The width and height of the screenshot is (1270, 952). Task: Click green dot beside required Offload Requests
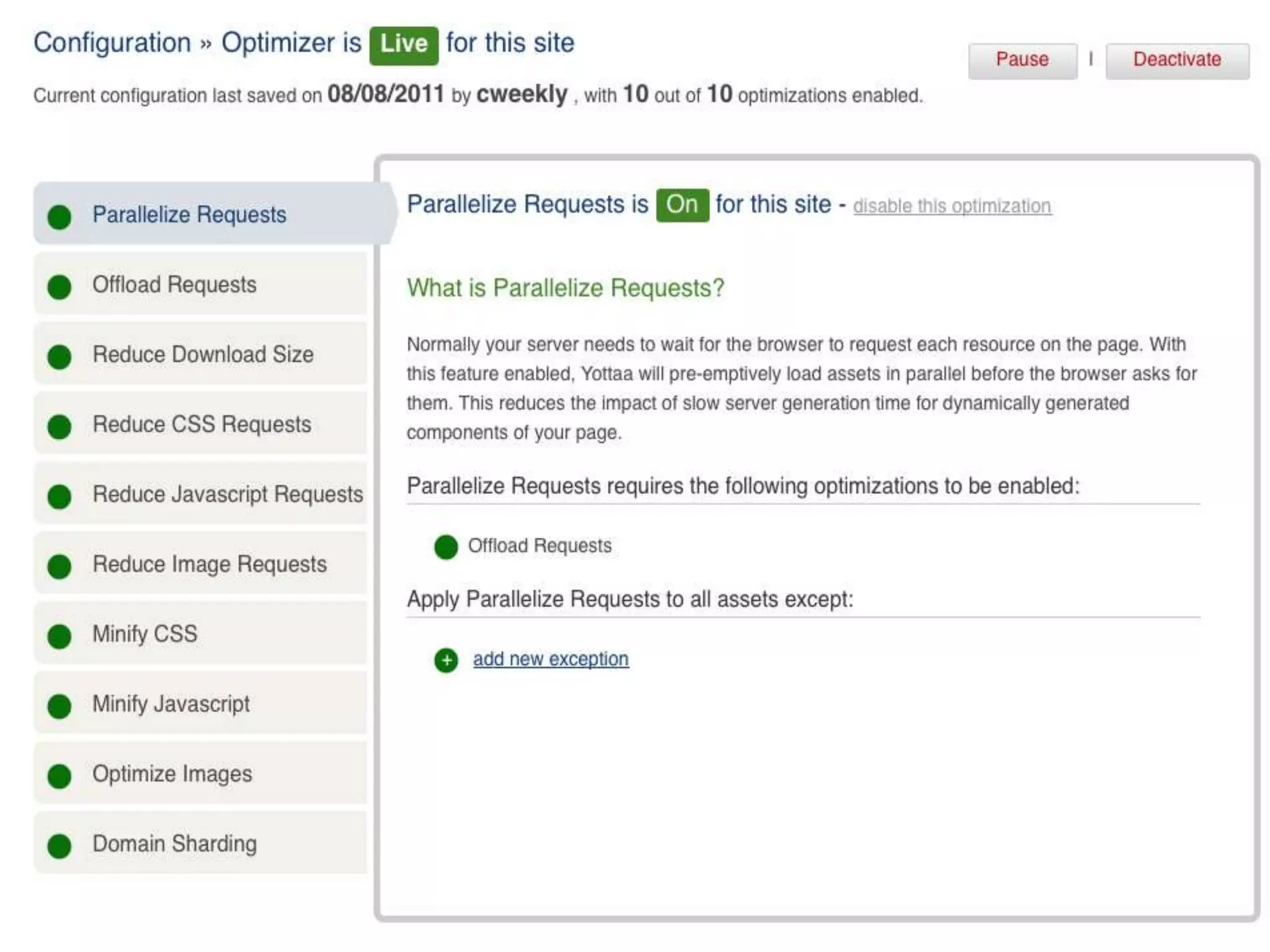(x=446, y=547)
